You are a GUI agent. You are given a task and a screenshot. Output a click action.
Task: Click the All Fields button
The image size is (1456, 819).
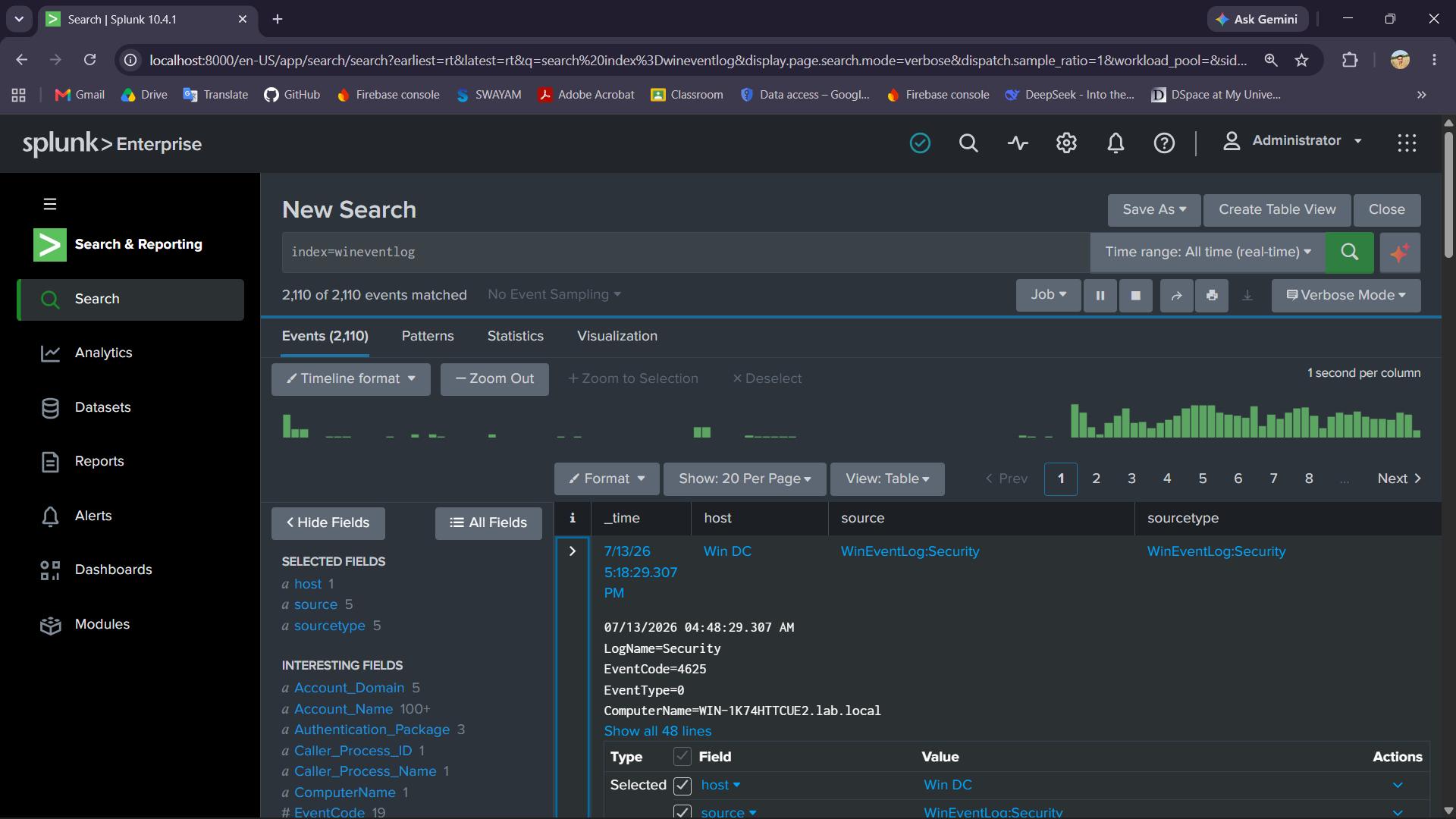(488, 523)
